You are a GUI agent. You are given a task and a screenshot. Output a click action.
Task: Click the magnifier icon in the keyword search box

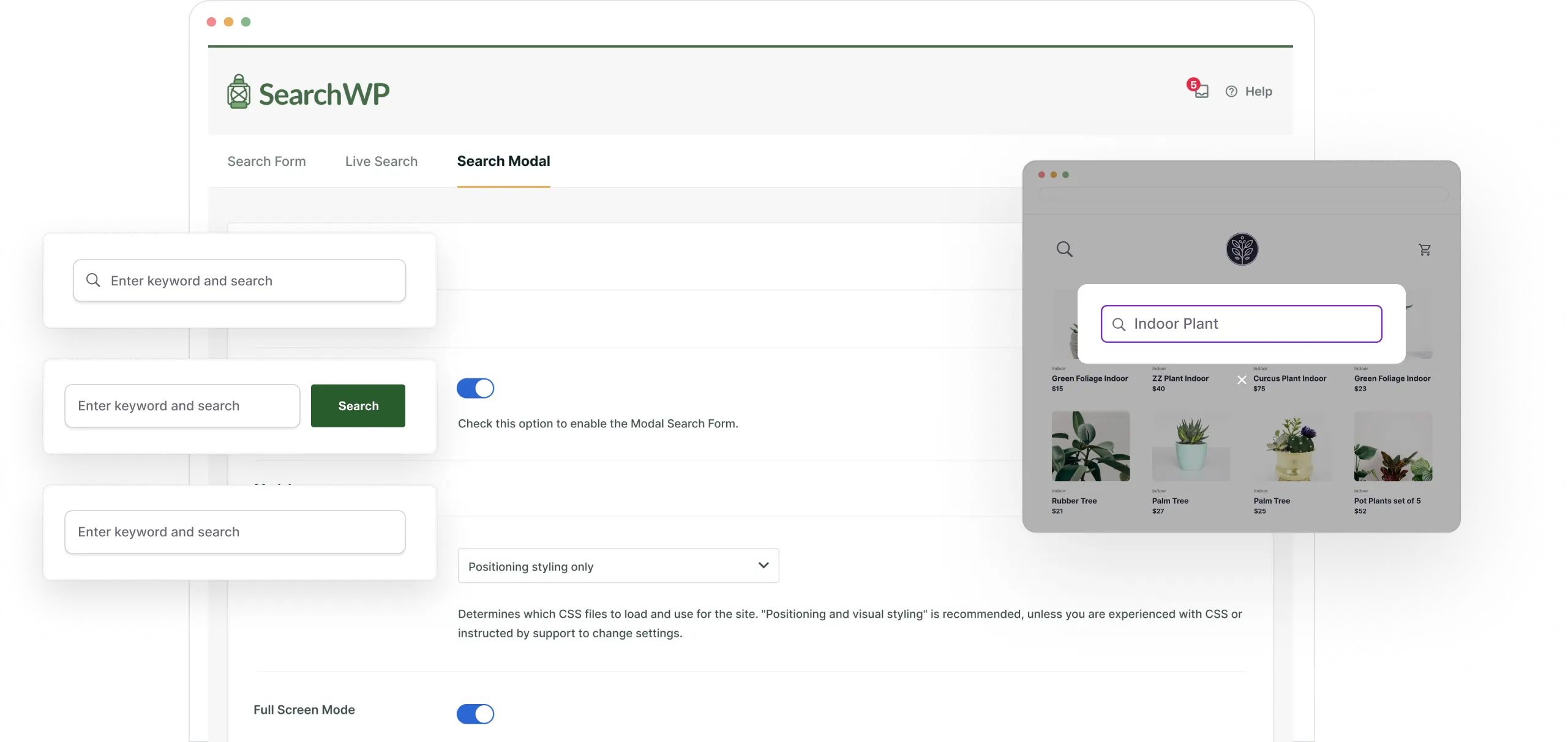click(x=93, y=280)
